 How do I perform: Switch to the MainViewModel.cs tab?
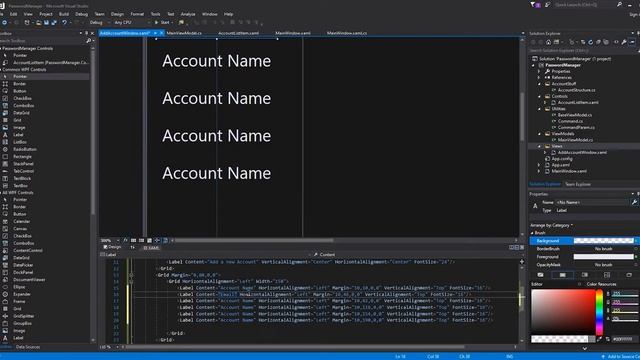pyautogui.click(x=184, y=33)
